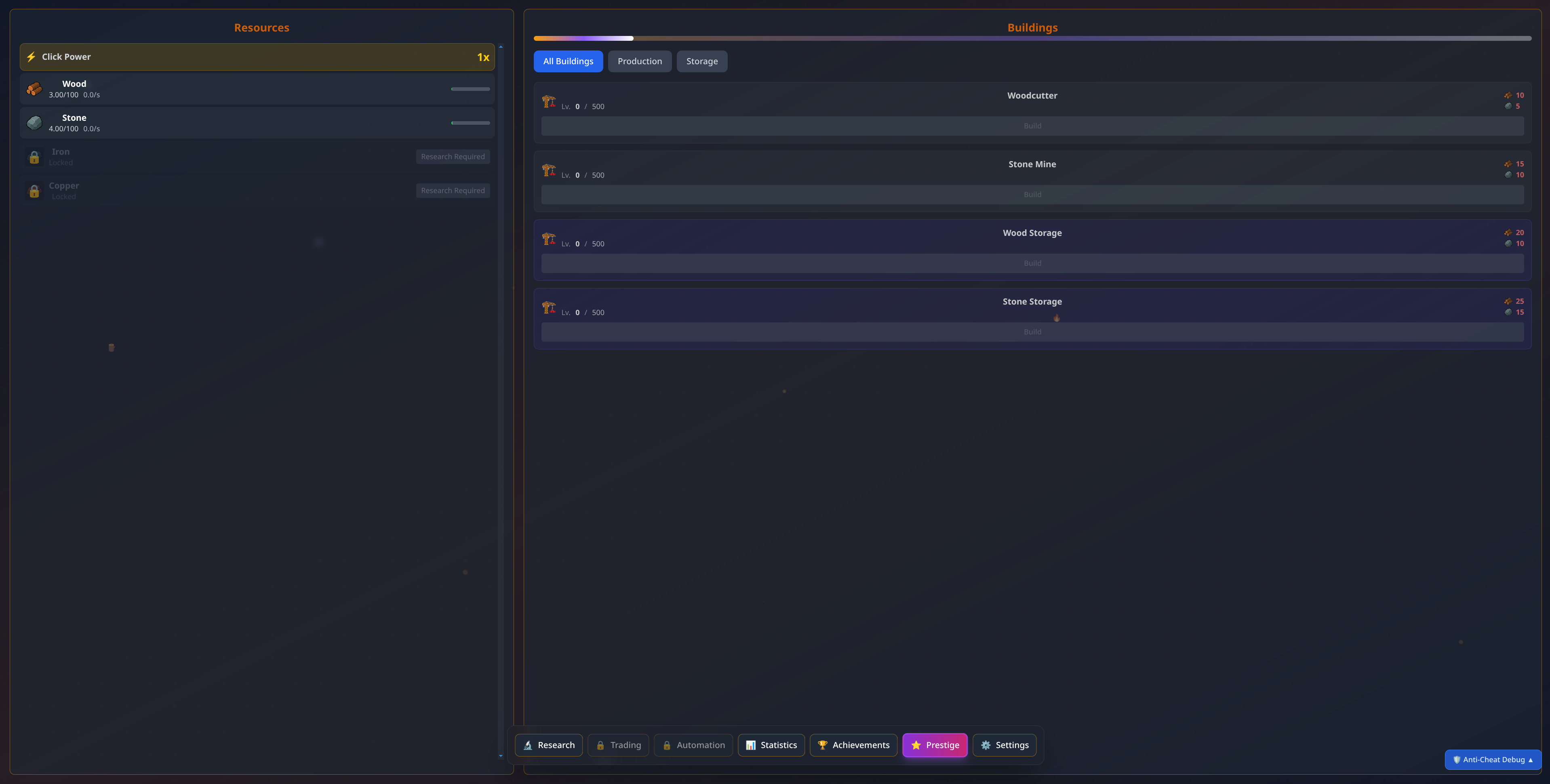The height and width of the screenshot is (784, 1550).
Task: Click the Stone Storage crane icon
Action: coord(548,307)
